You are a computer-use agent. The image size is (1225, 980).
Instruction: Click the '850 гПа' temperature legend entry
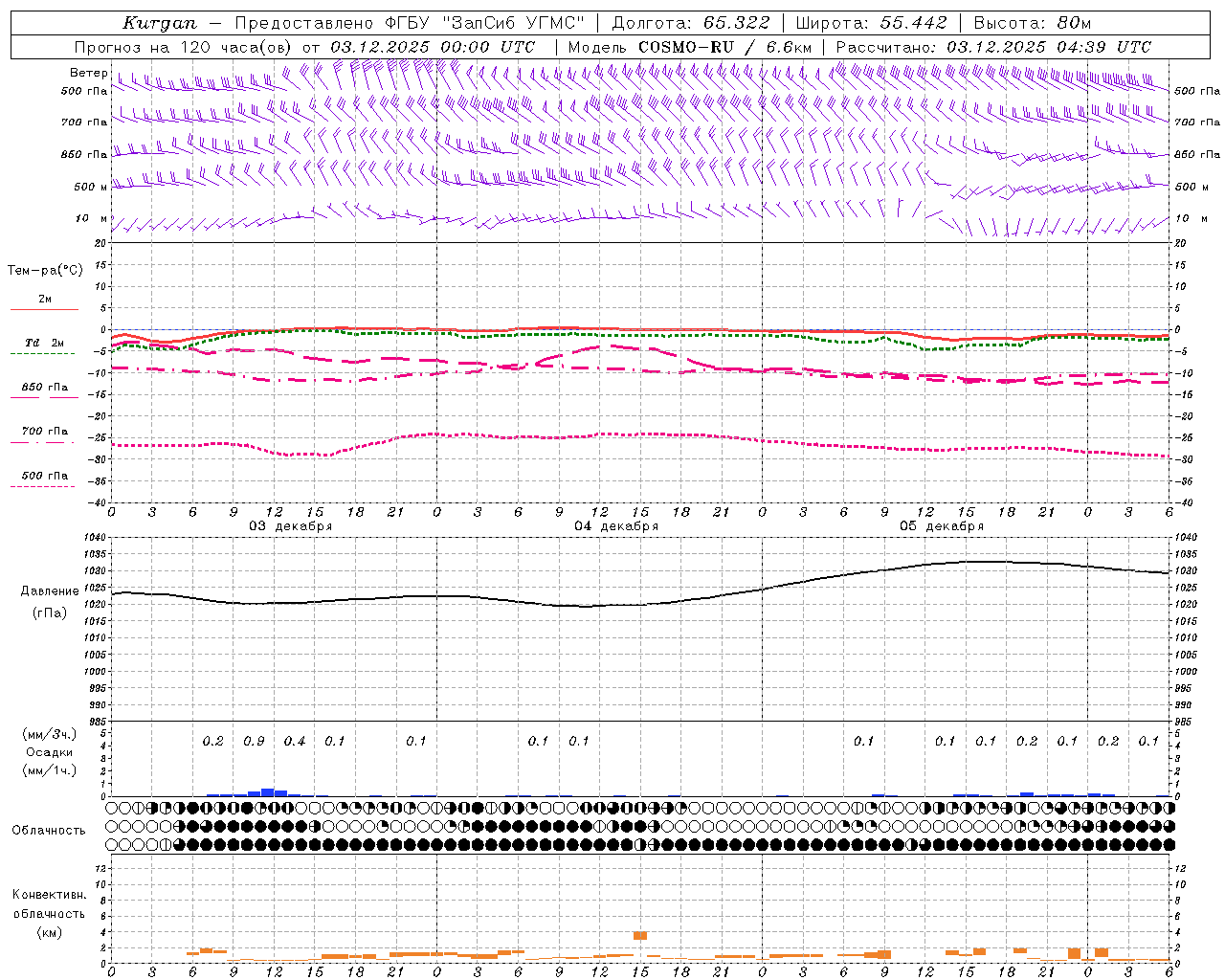click(45, 387)
